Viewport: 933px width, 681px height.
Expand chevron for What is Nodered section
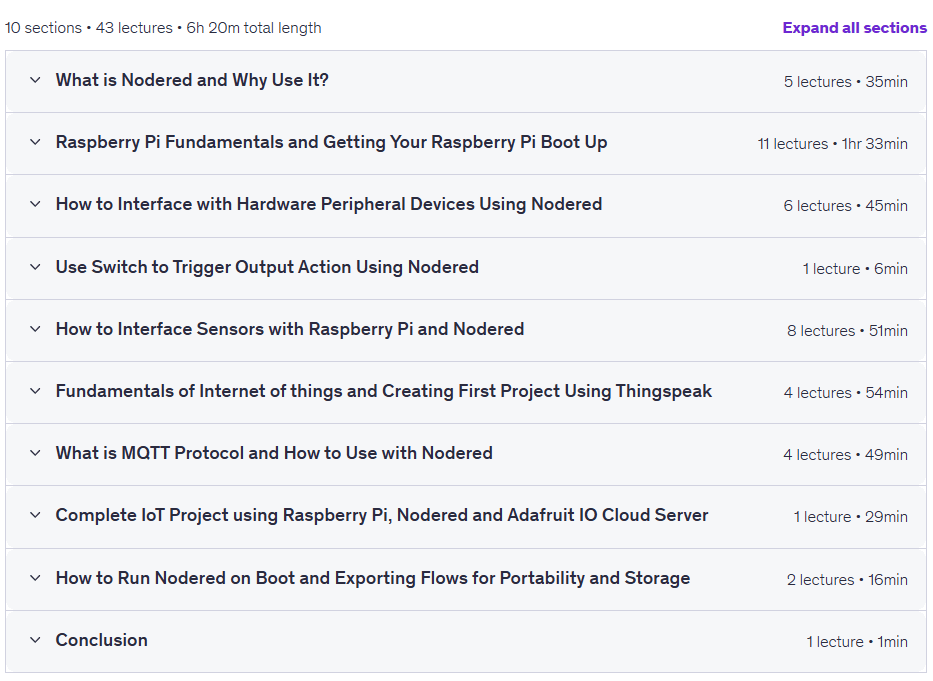(x=35, y=80)
